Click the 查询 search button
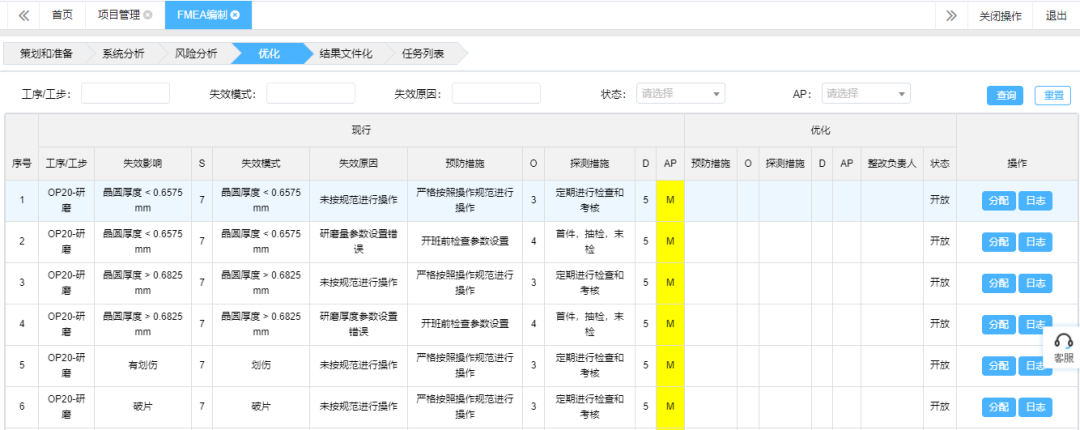The width and height of the screenshot is (1080, 430). click(1005, 95)
